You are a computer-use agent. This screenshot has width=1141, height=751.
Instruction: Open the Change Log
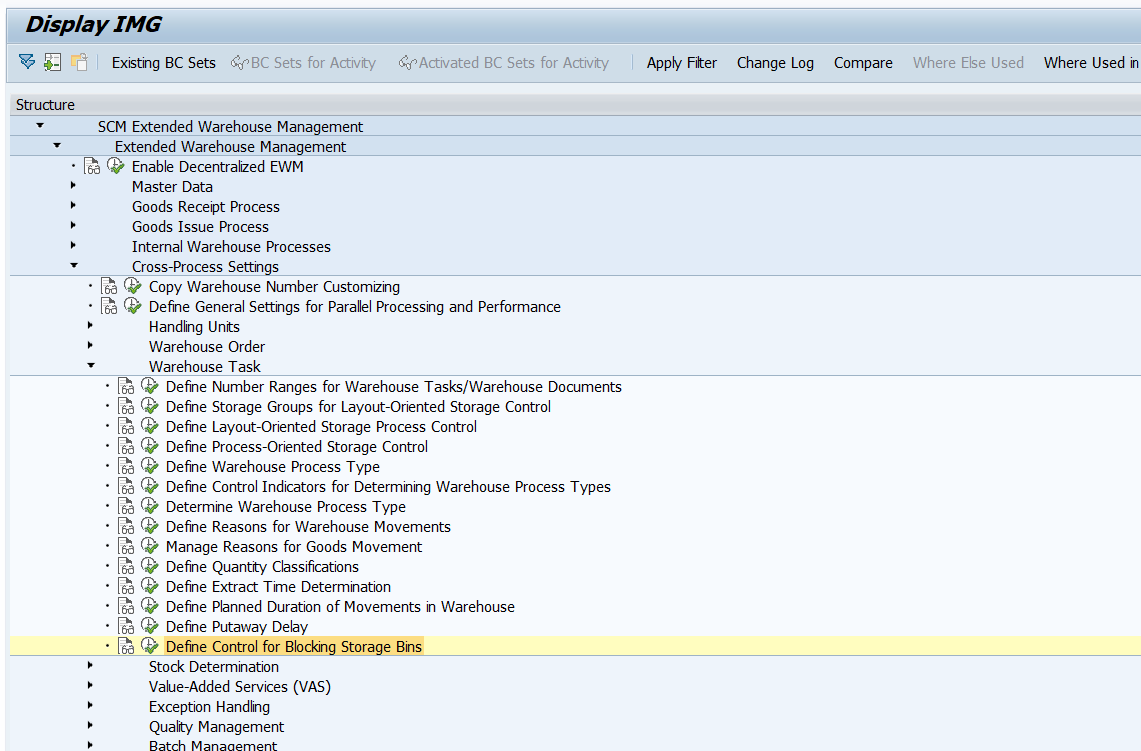(775, 63)
